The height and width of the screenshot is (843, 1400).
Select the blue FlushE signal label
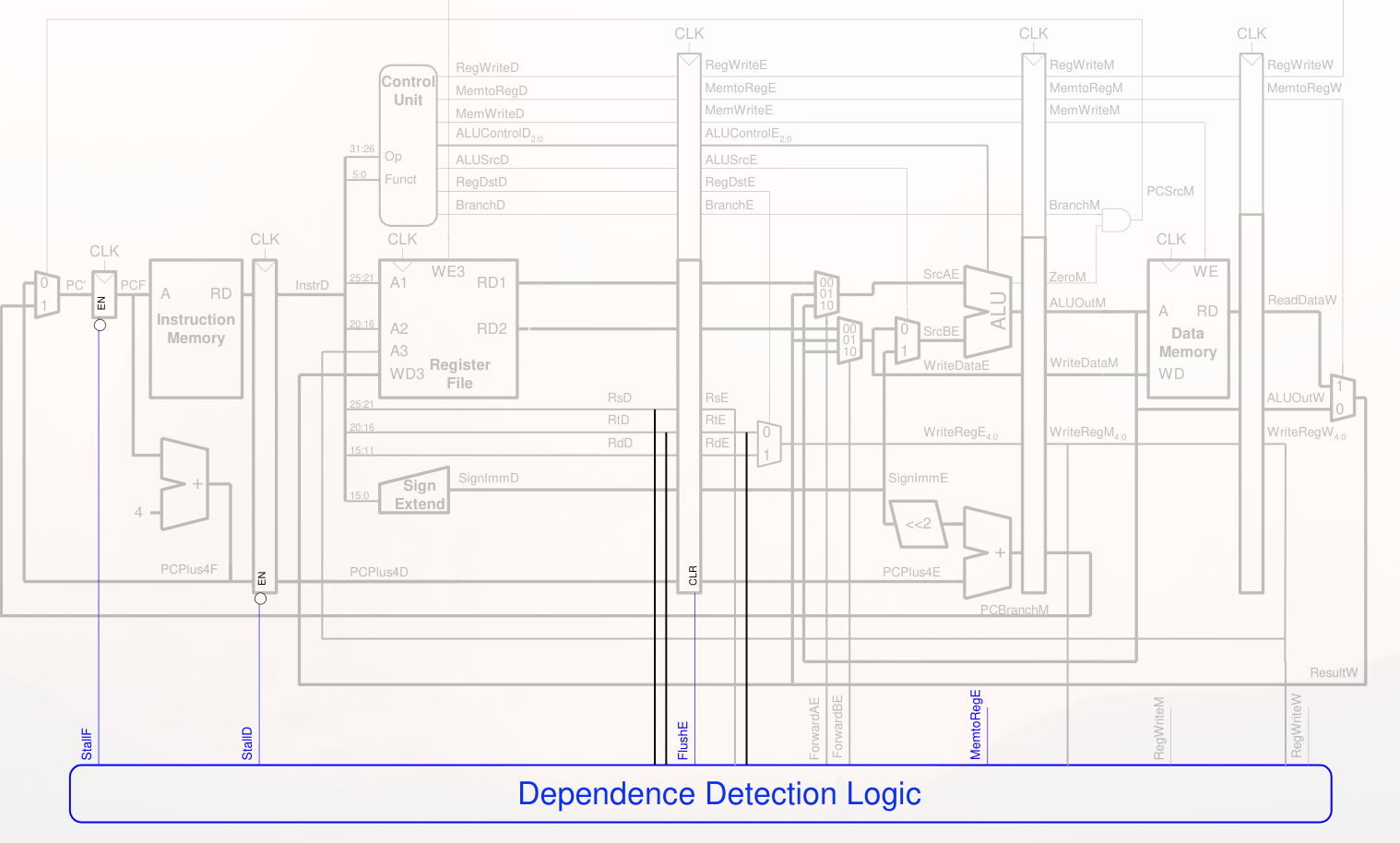683,741
